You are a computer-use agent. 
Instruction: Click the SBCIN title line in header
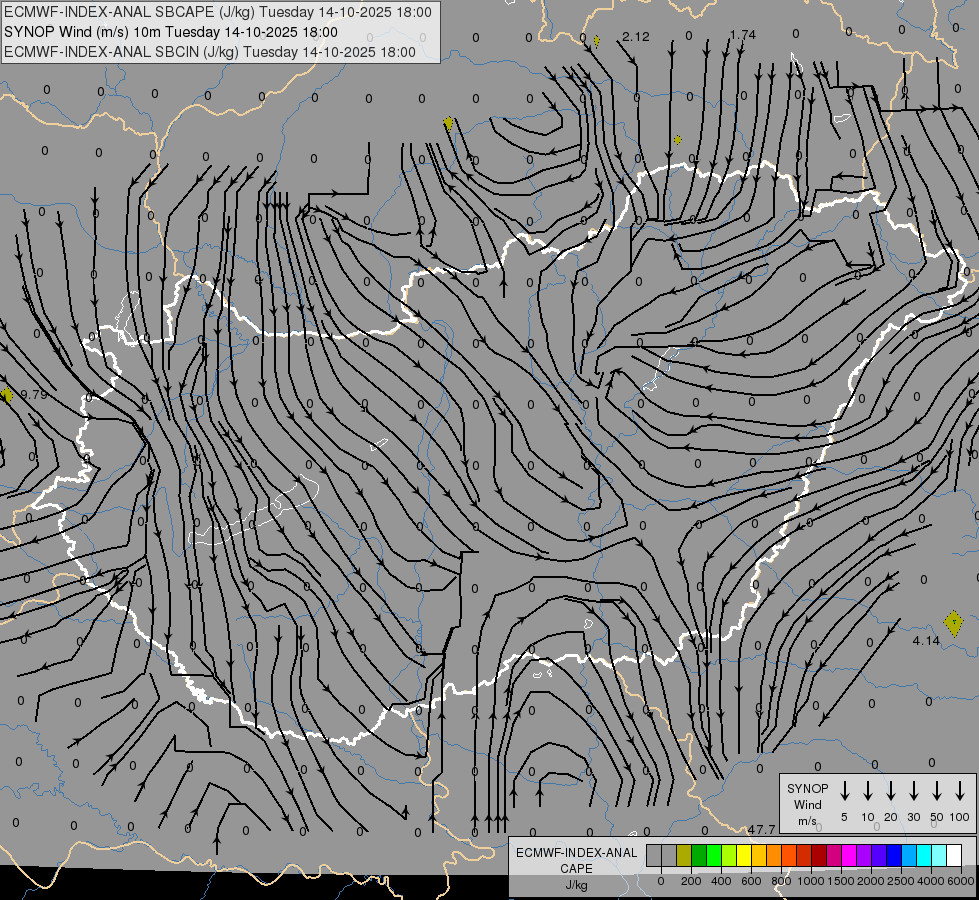(210, 52)
